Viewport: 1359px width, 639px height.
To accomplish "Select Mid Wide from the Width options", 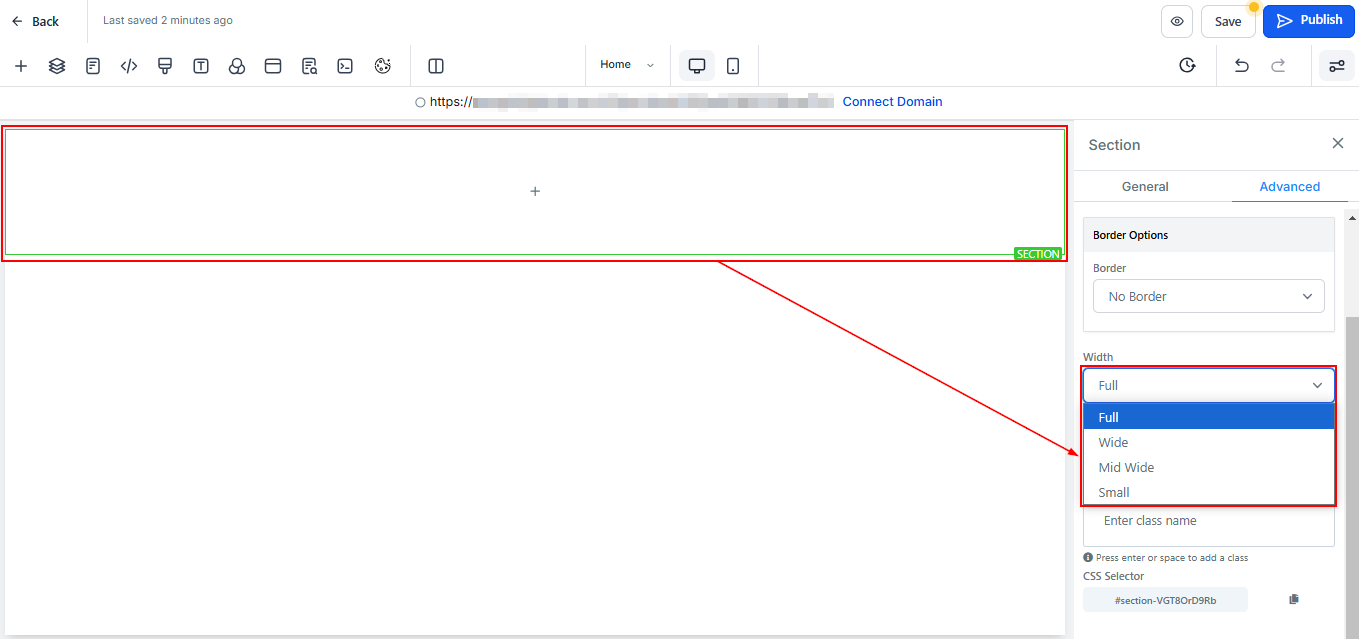I will 1126,467.
